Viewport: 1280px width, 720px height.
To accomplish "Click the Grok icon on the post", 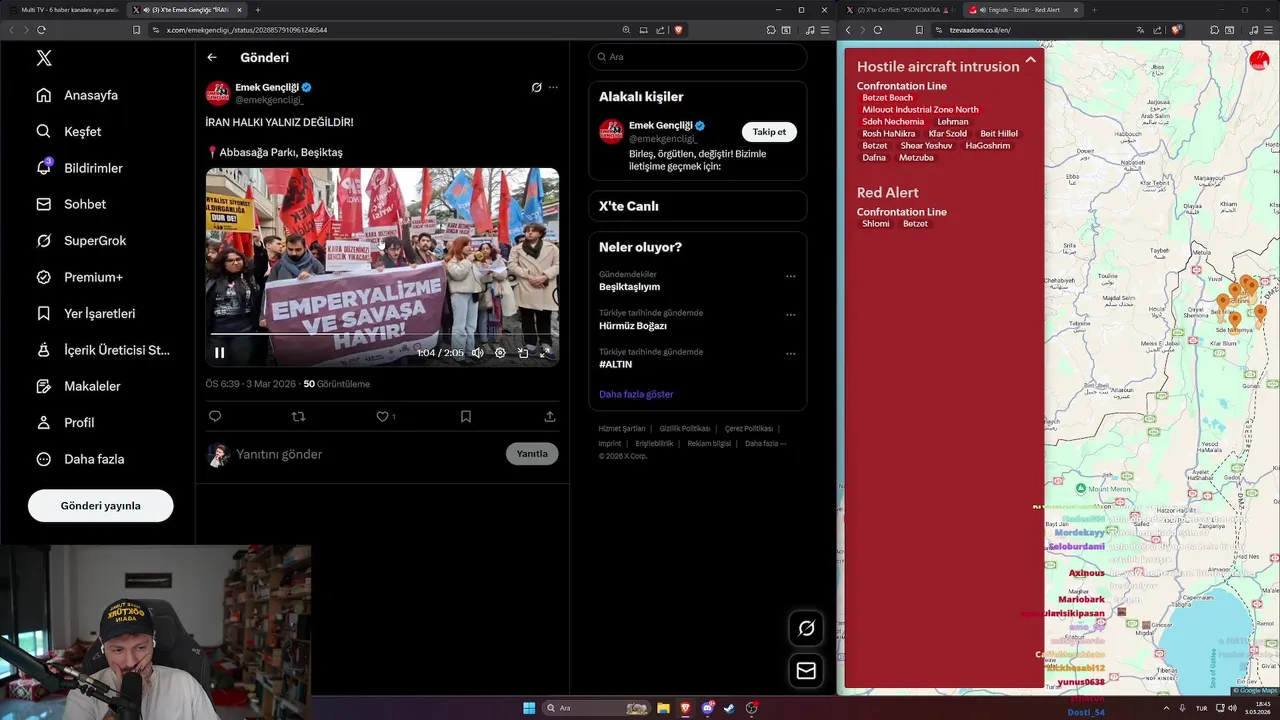I will click(536, 87).
